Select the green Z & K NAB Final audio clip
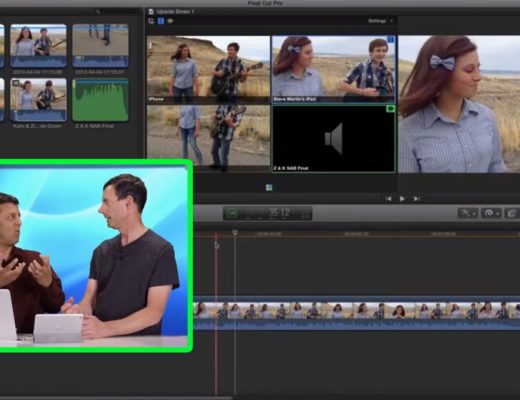This screenshot has height=400, width=520. pos(100,100)
